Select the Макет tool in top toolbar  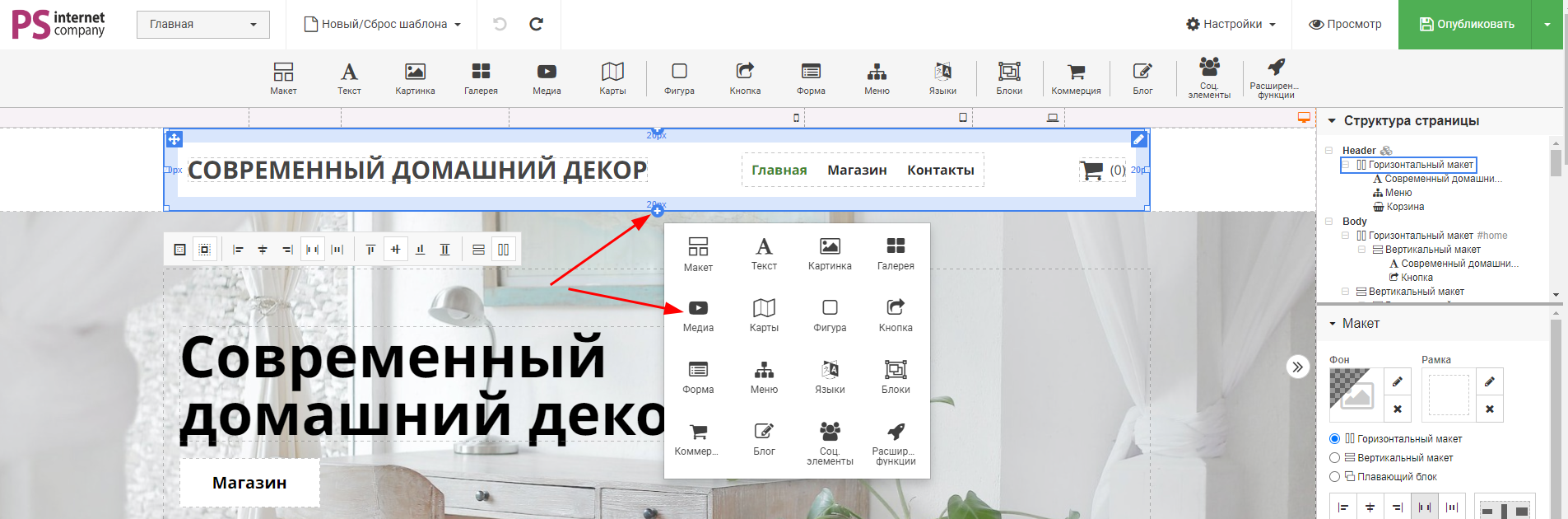283,79
